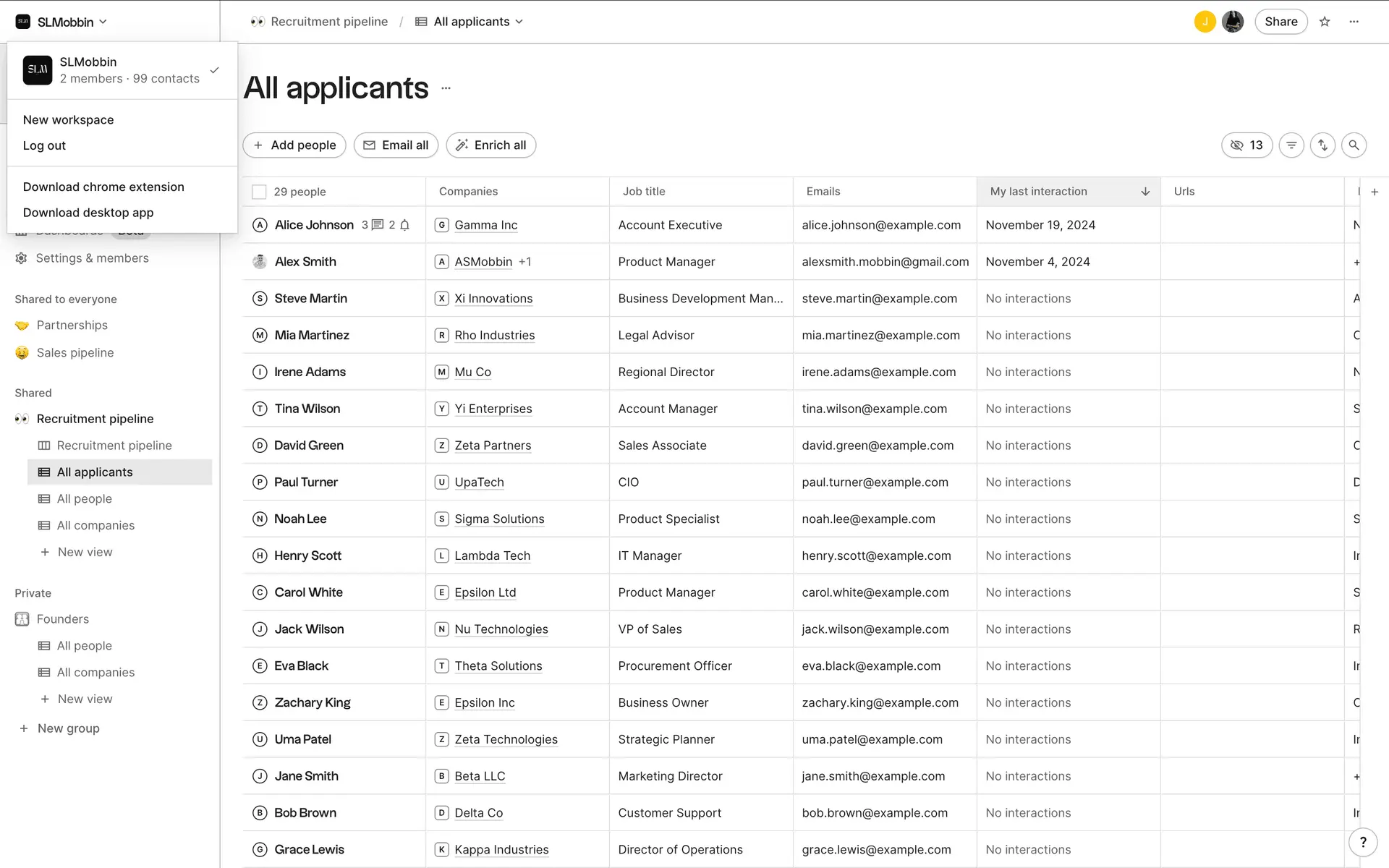Image resolution: width=1389 pixels, height=868 pixels.
Task: Open the filter icon in the toolbar
Action: tap(1291, 145)
